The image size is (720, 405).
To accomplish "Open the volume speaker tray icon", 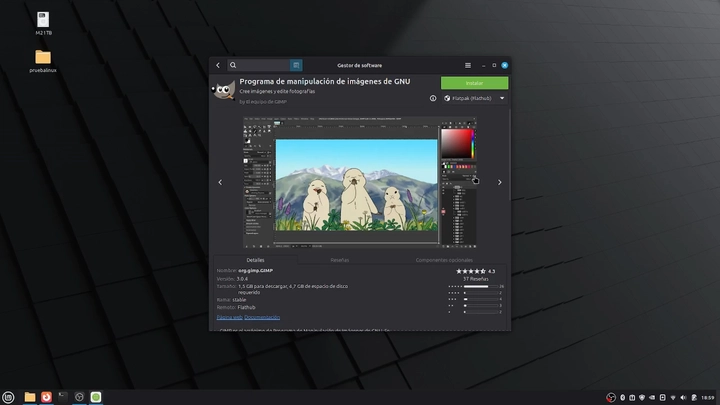I will coord(683,398).
